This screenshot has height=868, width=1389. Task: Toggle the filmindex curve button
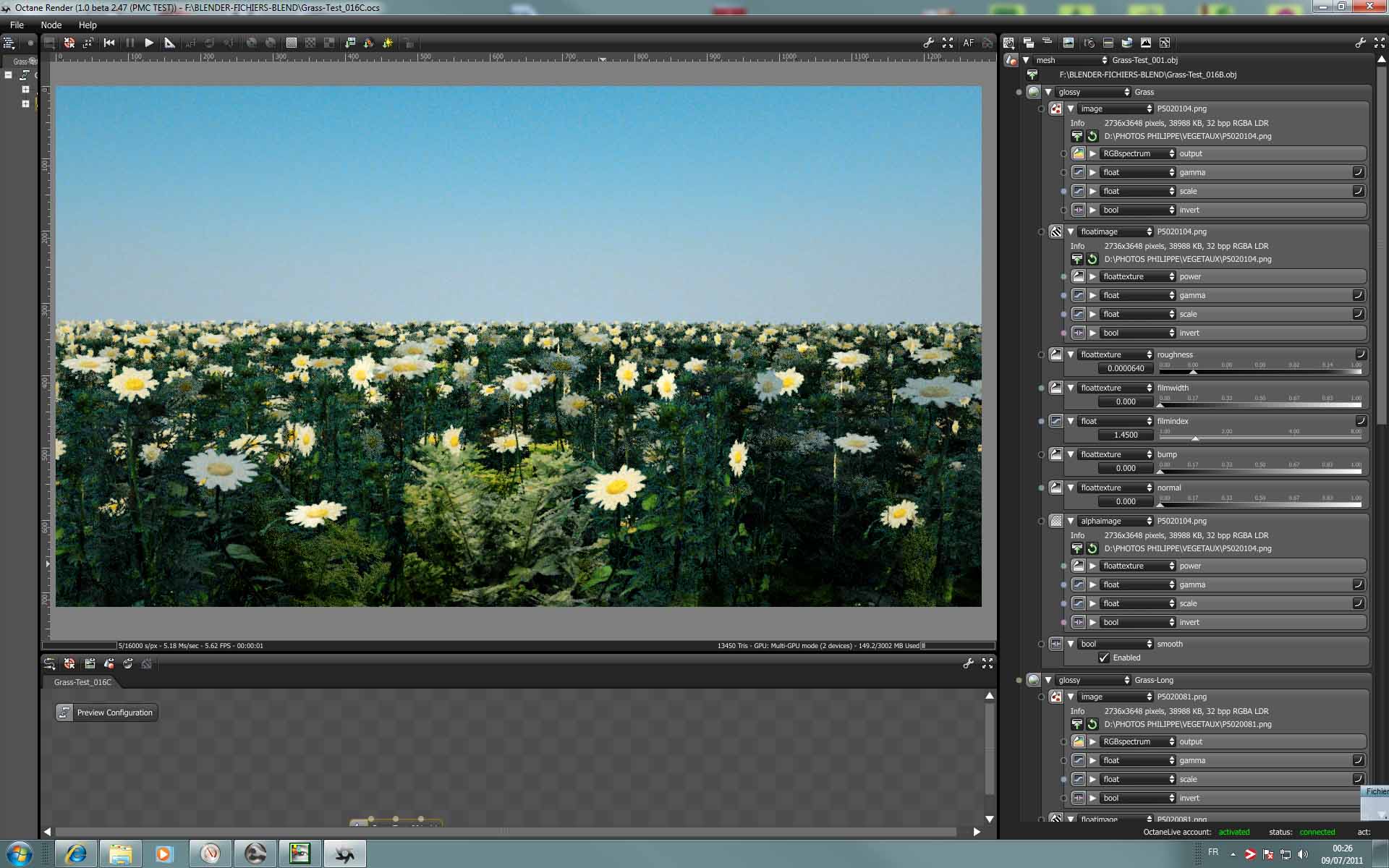[x=1360, y=421]
